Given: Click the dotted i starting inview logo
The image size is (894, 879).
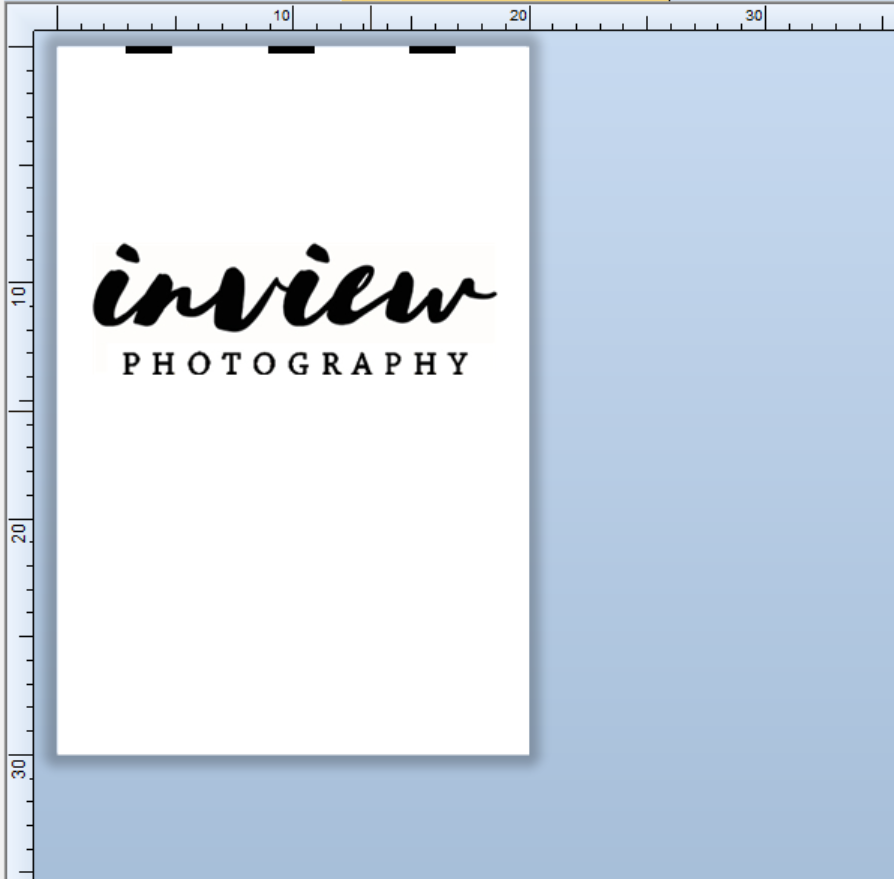Looking at the screenshot, I should (118, 290).
